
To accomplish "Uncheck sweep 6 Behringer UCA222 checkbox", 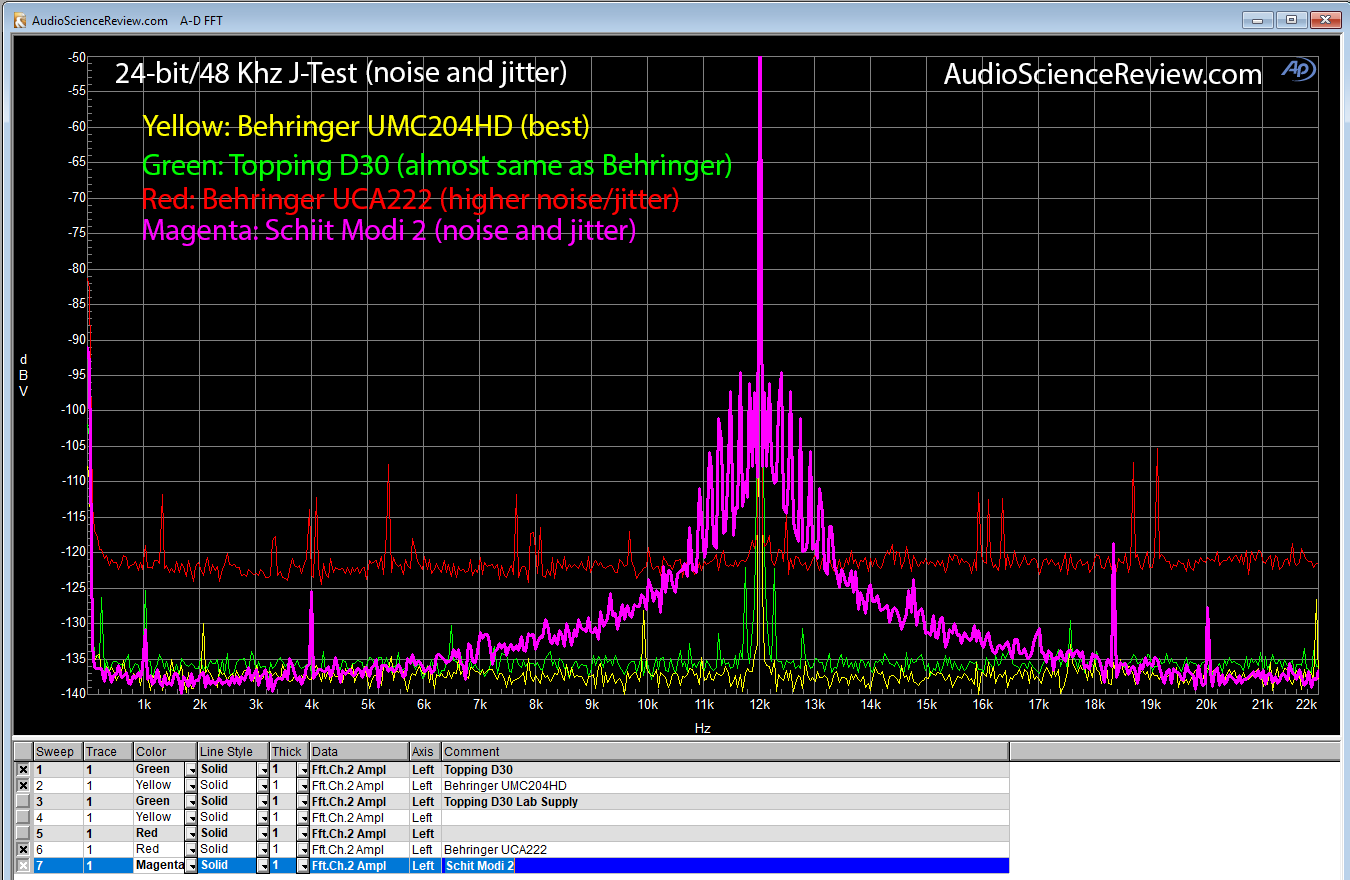I will (x=23, y=849).
